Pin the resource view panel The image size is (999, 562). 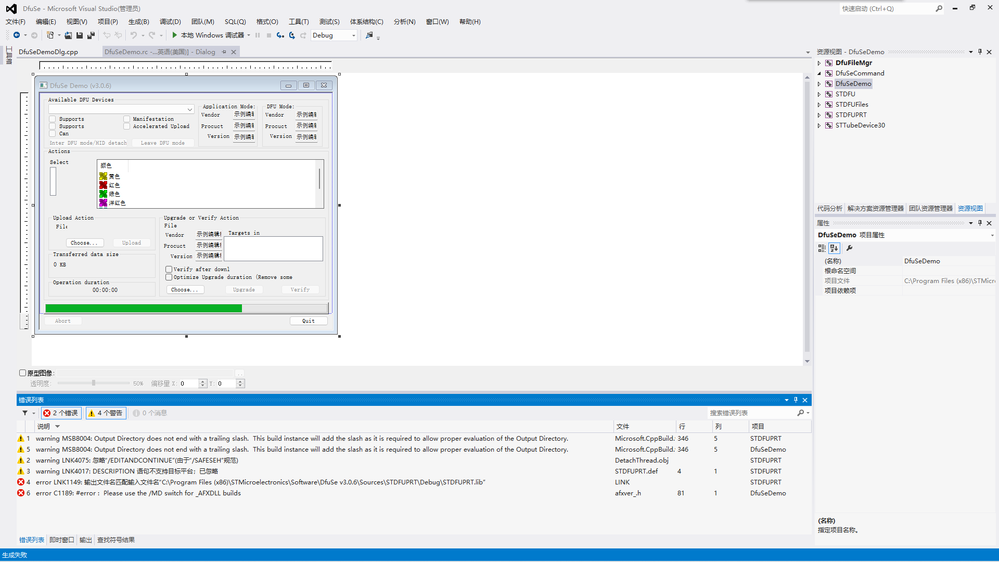point(980,52)
